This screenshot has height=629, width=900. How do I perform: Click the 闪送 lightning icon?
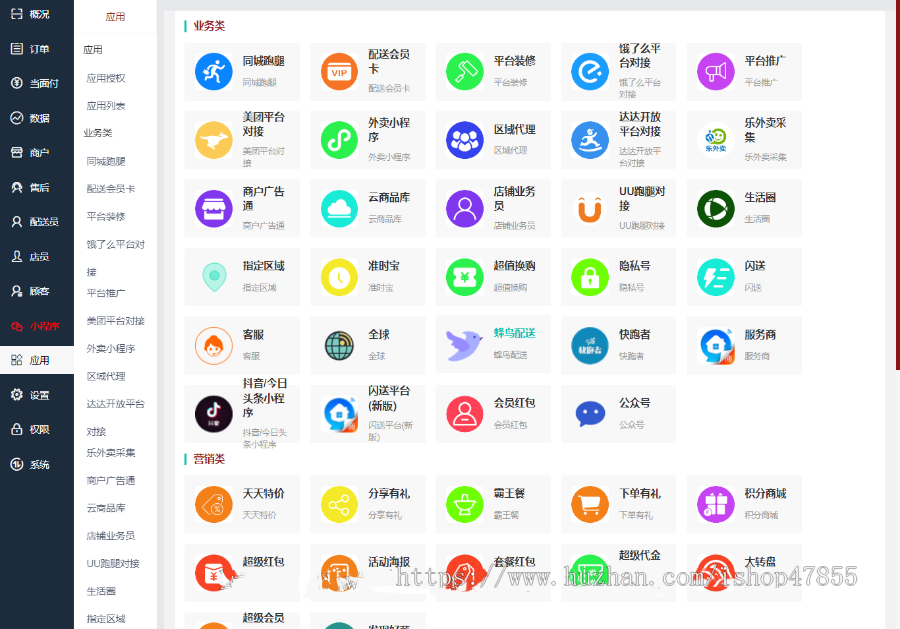[716, 277]
